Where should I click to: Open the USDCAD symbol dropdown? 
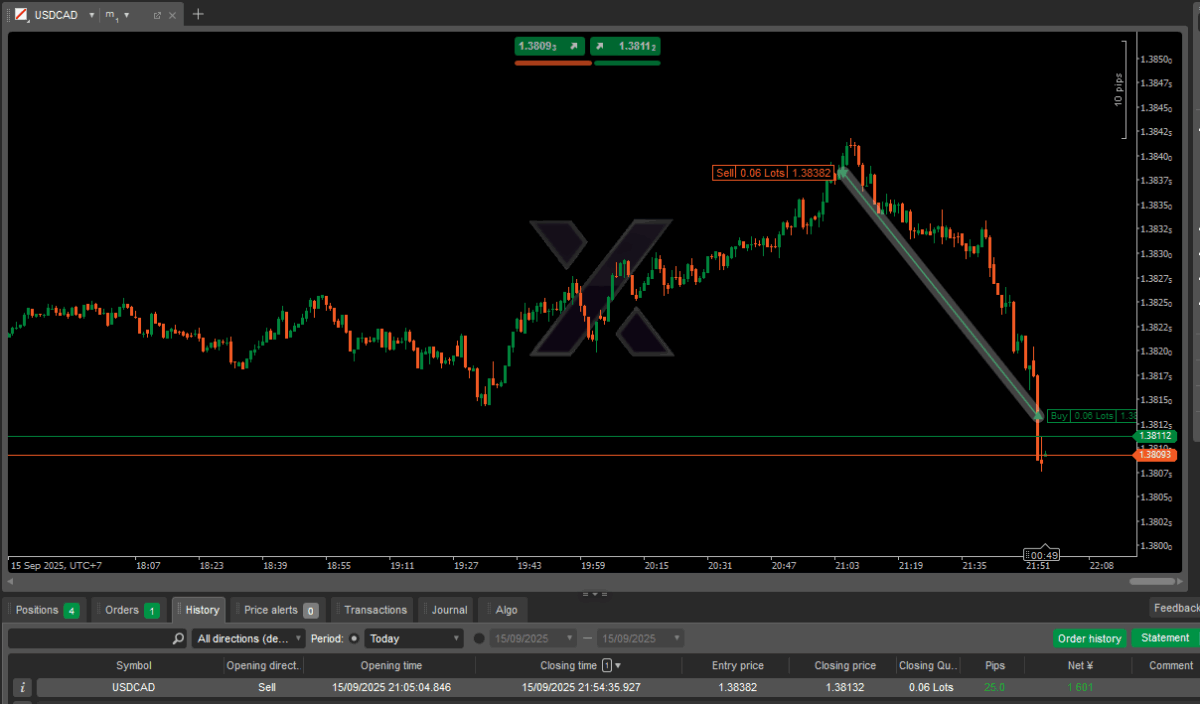[92, 15]
